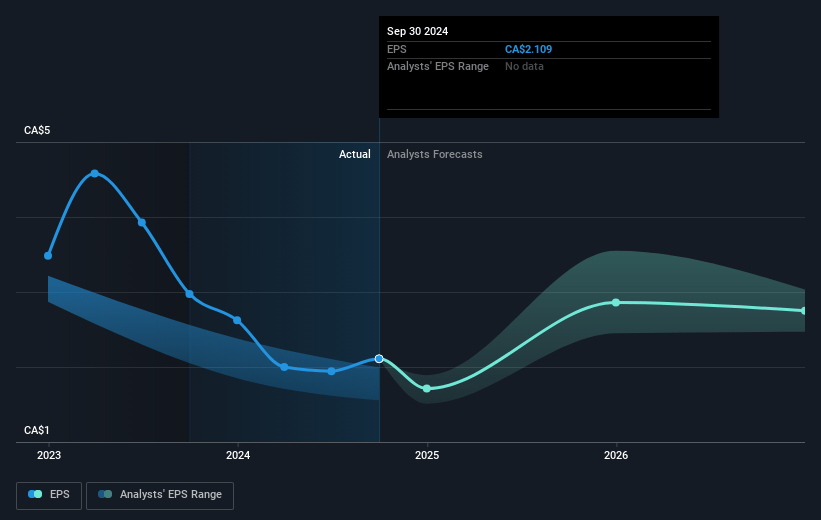Click the EPS legend color icon
The image size is (821, 520).
pos(35,494)
